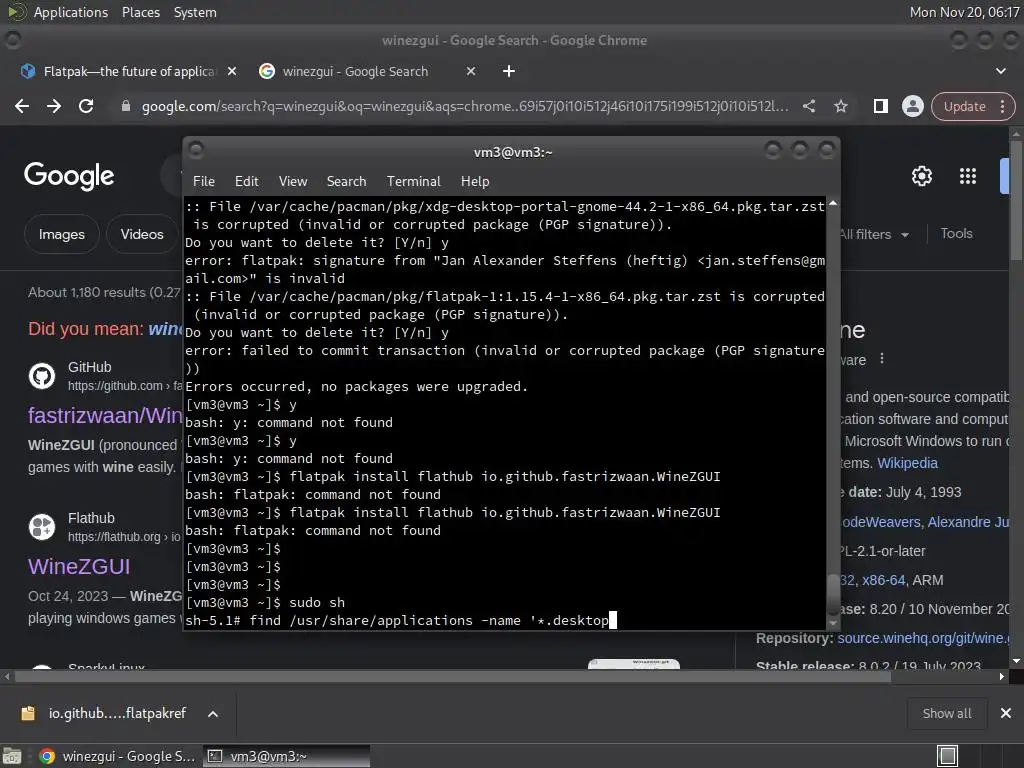
Task: Open the Chrome profile avatar
Action: (x=912, y=106)
